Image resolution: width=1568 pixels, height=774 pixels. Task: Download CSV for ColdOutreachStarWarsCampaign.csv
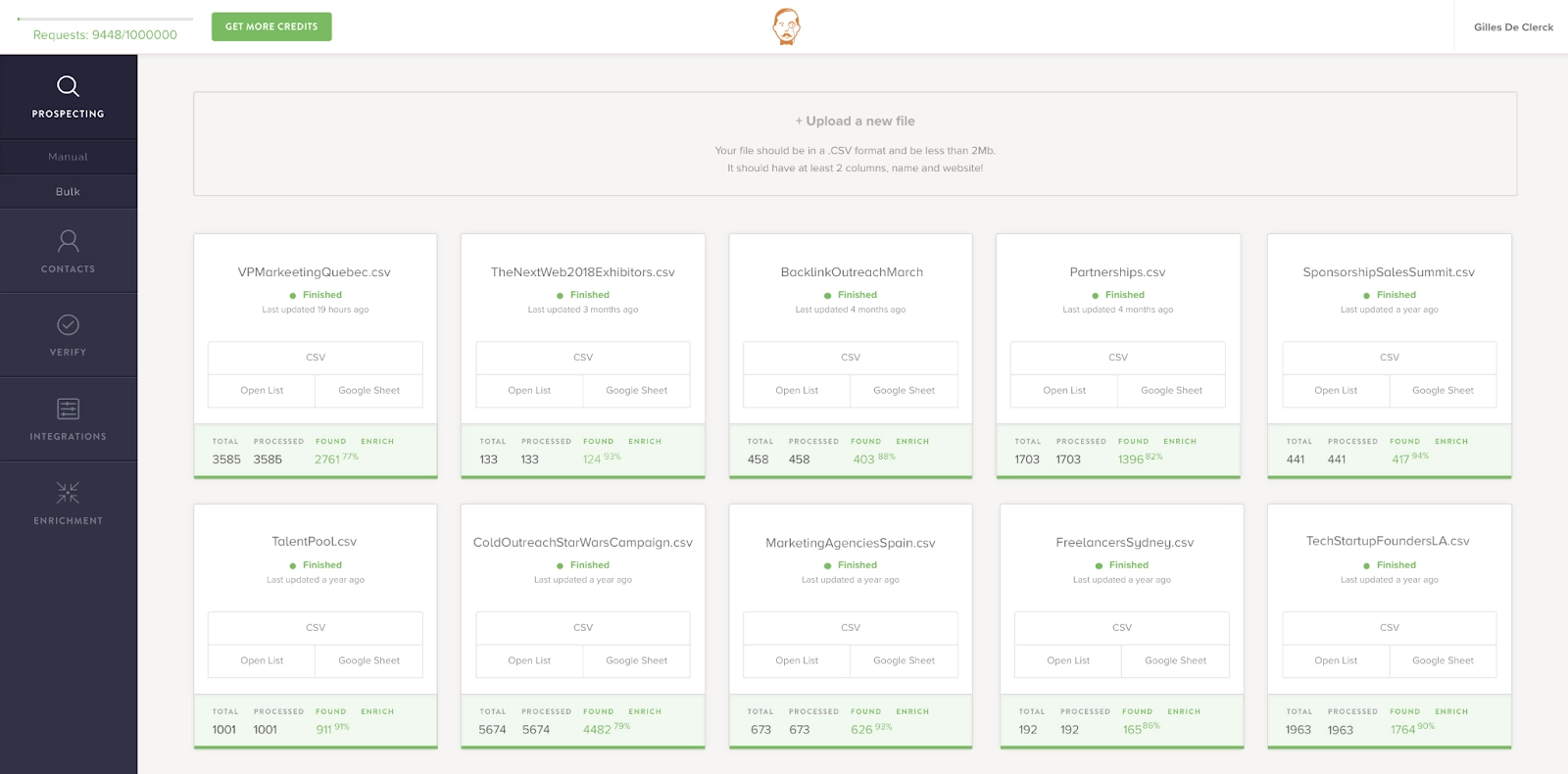pos(583,628)
